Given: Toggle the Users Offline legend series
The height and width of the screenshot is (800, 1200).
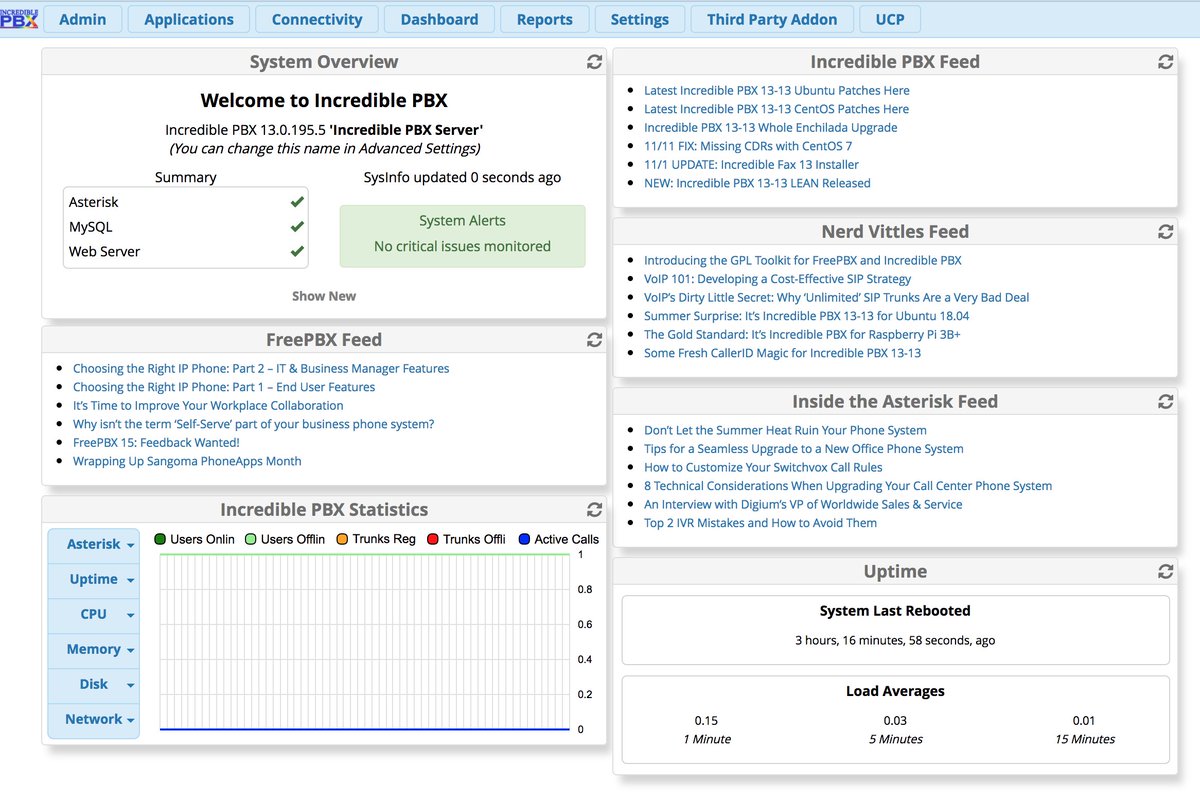Looking at the screenshot, I should coord(285,539).
